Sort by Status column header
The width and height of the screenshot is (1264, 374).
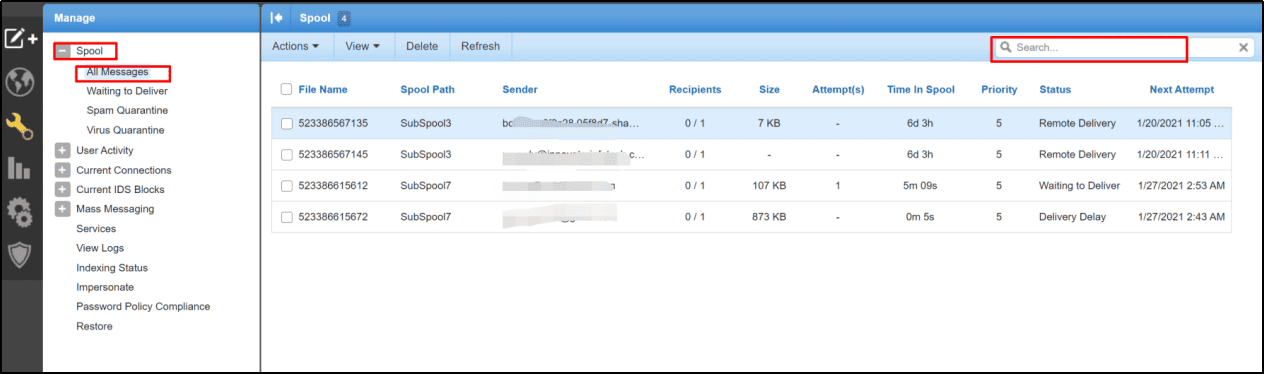pyautogui.click(x=1055, y=89)
